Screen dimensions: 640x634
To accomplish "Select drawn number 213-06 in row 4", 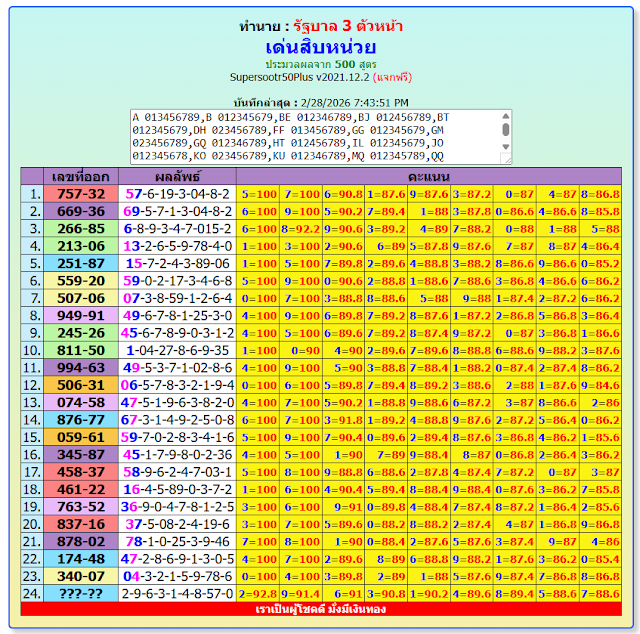I will [81, 246].
